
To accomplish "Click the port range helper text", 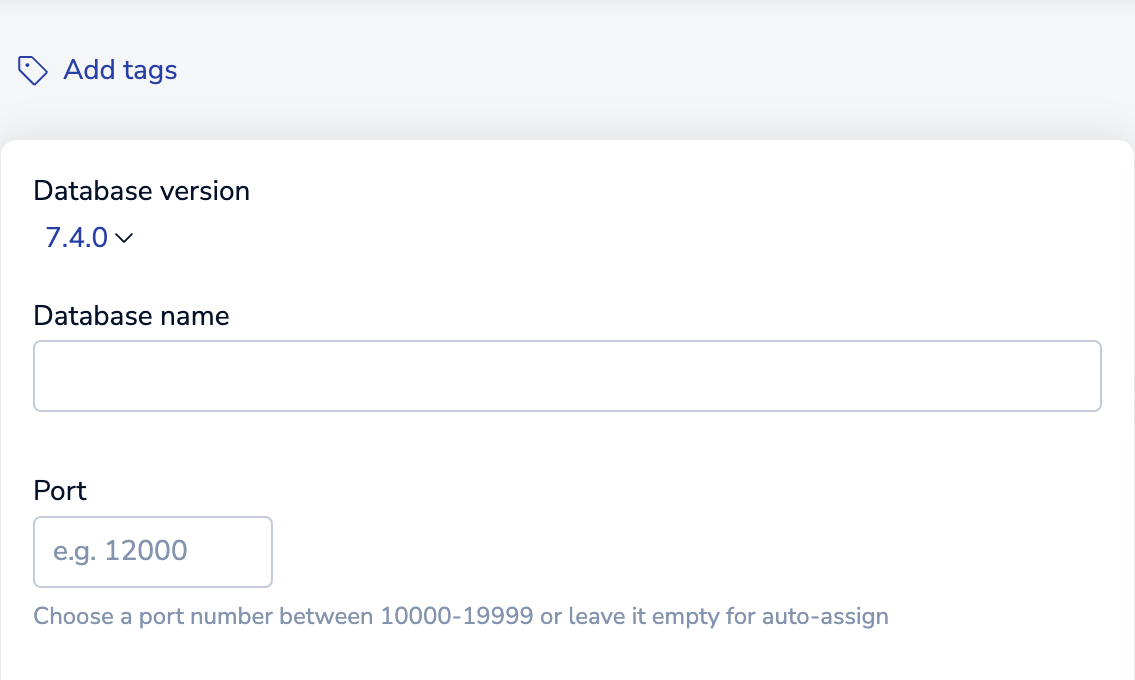I will coord(461,616).
